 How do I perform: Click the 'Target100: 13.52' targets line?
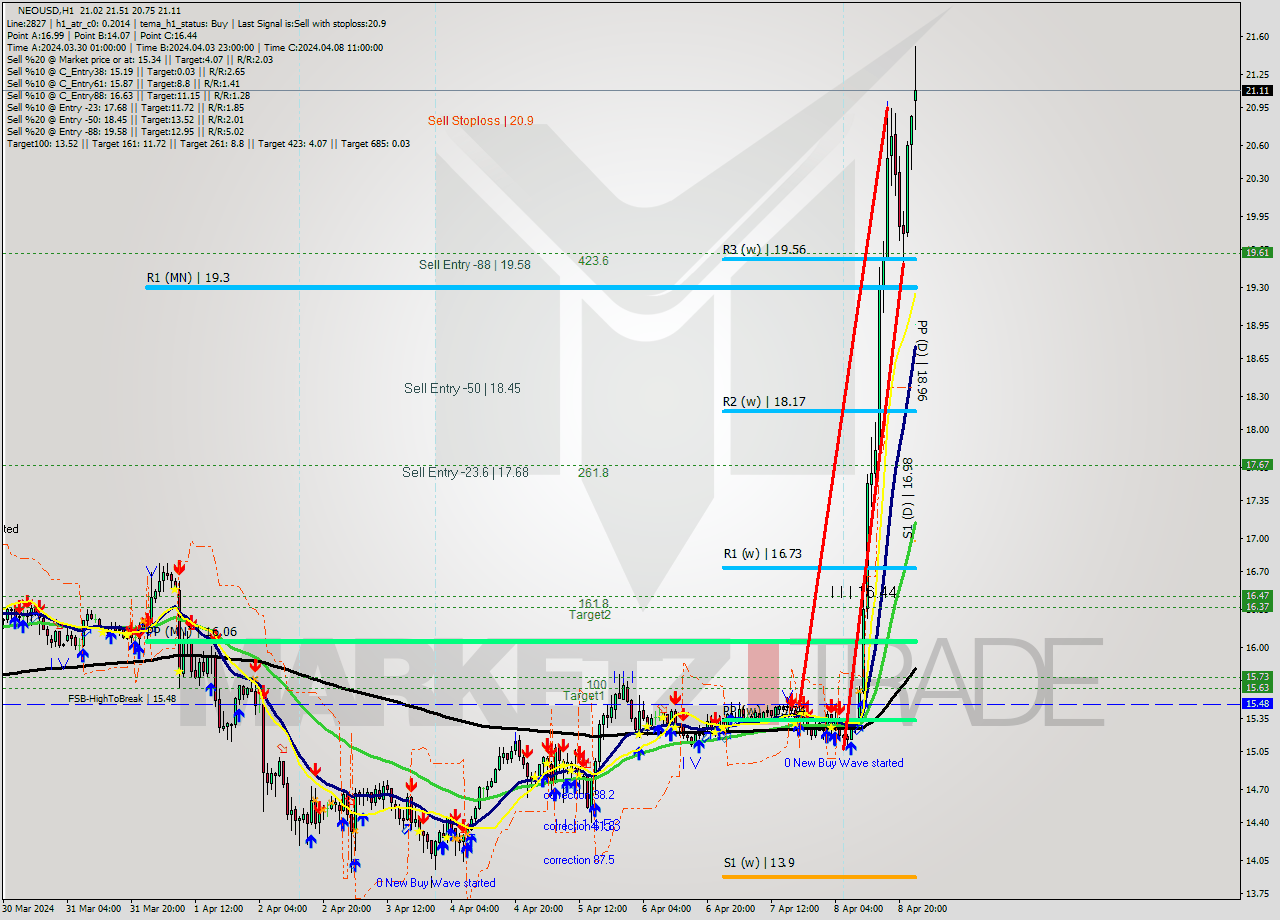[x=208, y=143]
